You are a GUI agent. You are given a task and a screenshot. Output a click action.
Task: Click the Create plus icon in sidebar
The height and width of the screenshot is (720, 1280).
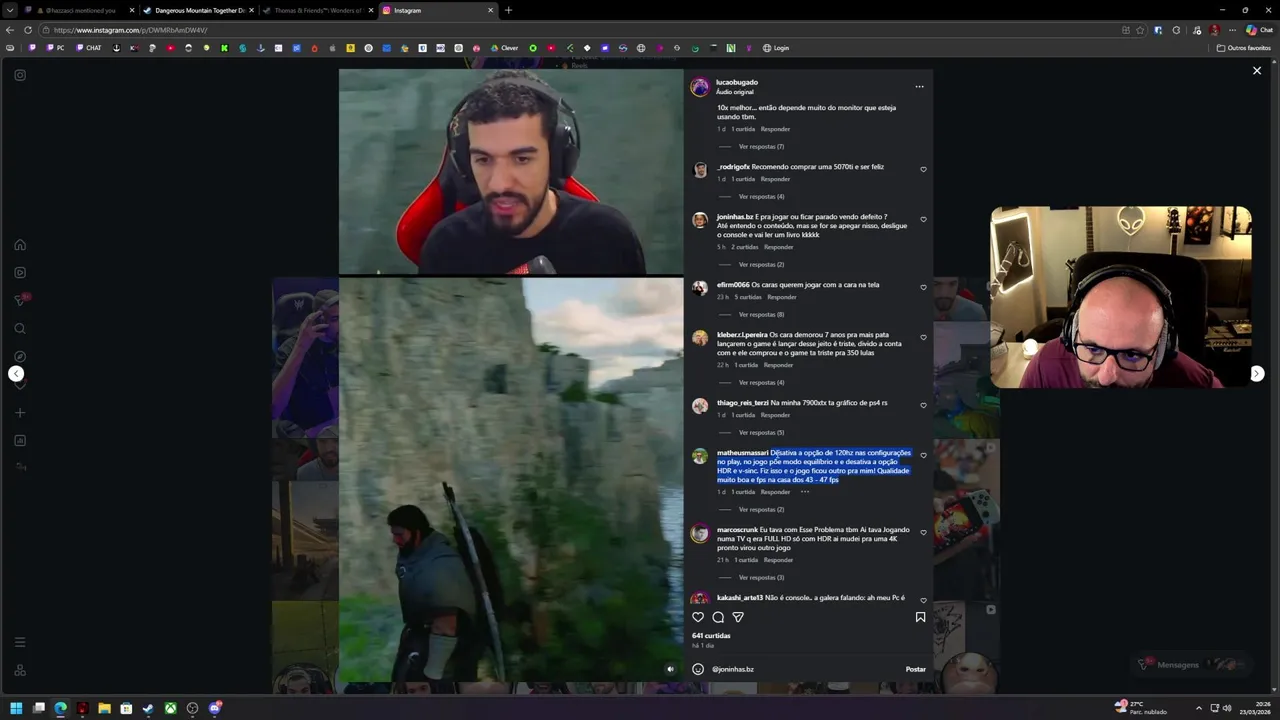coord(19,412)
